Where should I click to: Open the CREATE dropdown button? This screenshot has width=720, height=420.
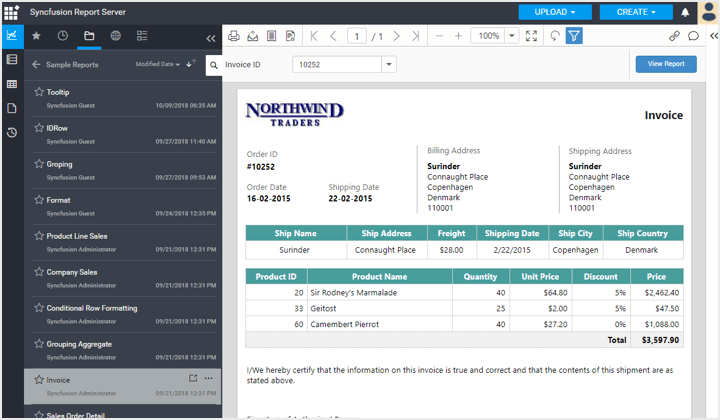(636, 12)
